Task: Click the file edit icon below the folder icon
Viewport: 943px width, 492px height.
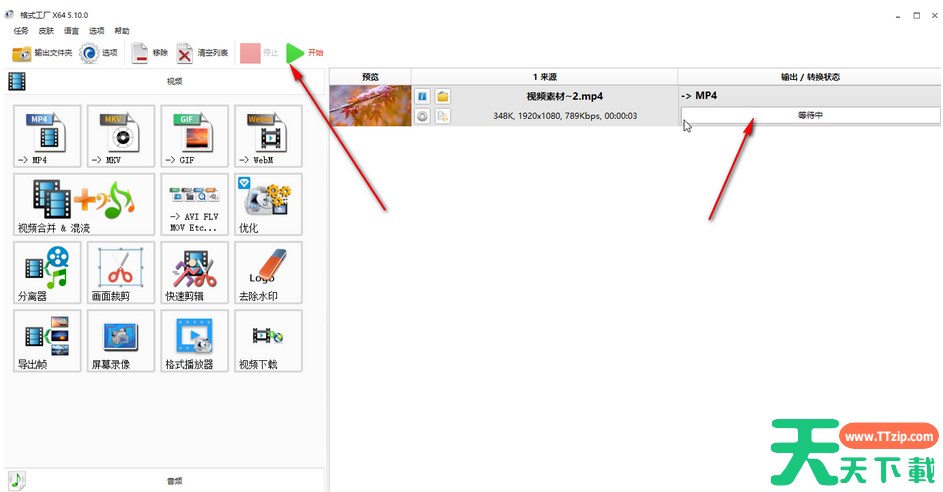Action: [443, 116]
